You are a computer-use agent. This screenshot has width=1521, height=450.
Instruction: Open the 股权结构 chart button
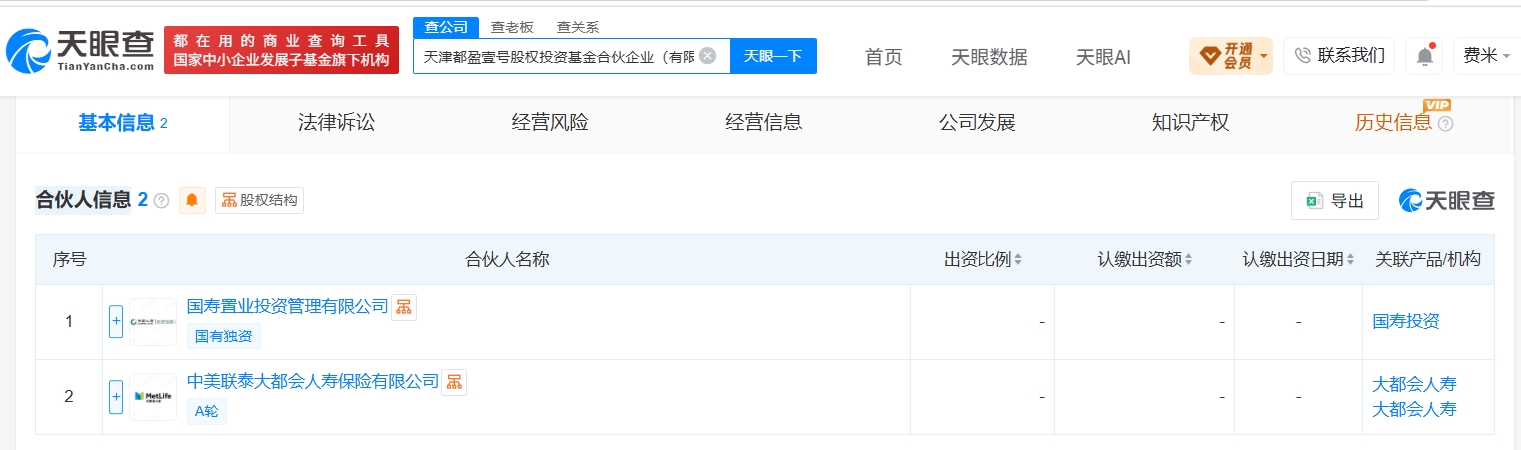(259, 200)
